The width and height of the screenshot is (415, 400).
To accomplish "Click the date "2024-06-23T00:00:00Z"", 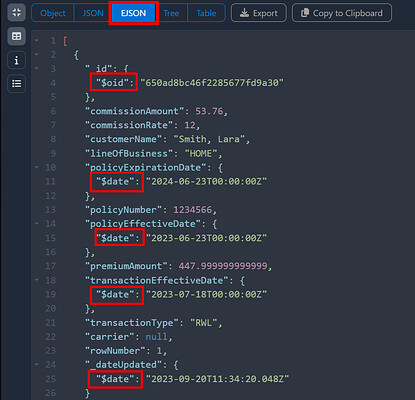I will (206, 182).
